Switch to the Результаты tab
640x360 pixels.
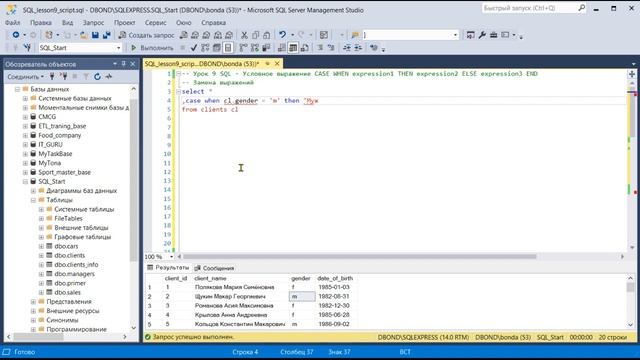click(x=168, y=268)
